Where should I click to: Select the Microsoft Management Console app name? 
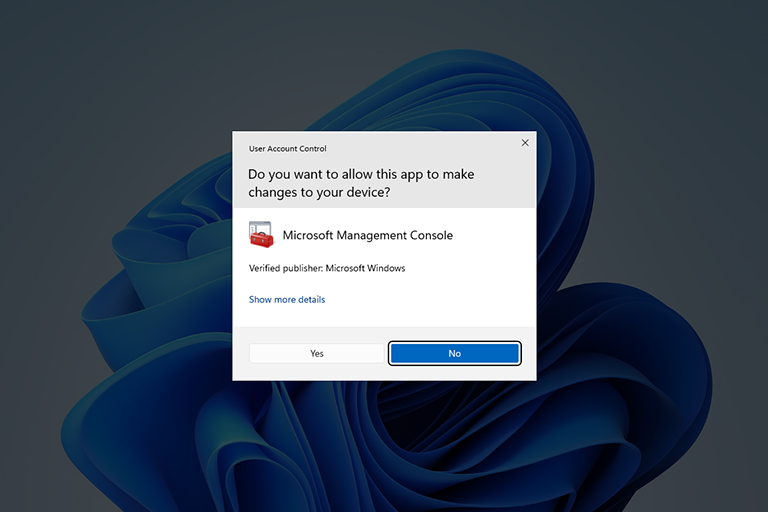[368, 235]
